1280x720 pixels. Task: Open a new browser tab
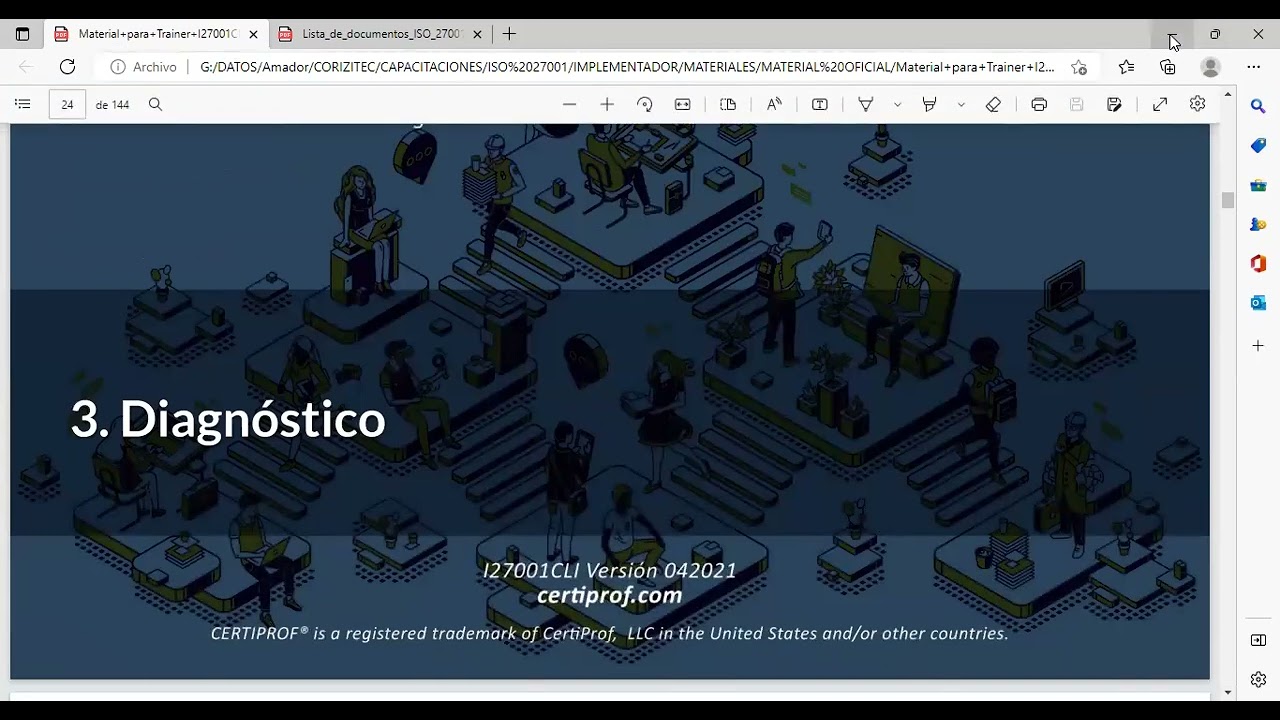click(509, 34)
